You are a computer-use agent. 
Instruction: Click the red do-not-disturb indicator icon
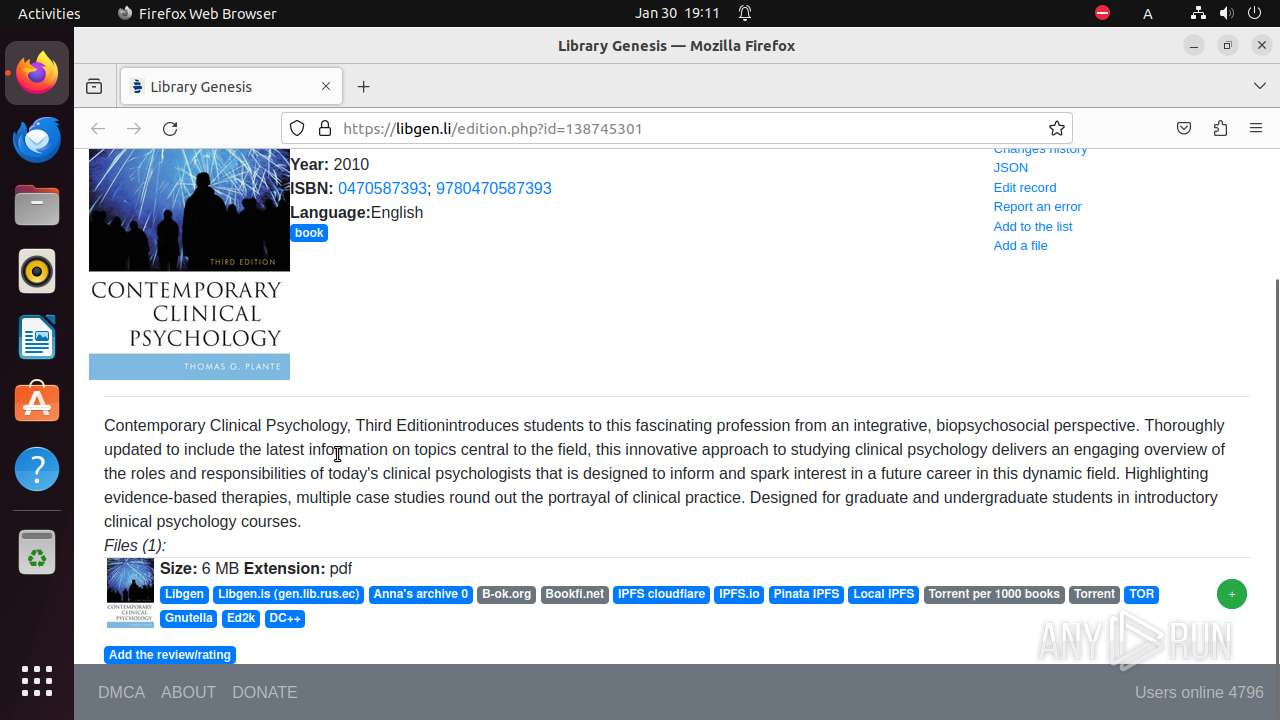pos(1102,13)
